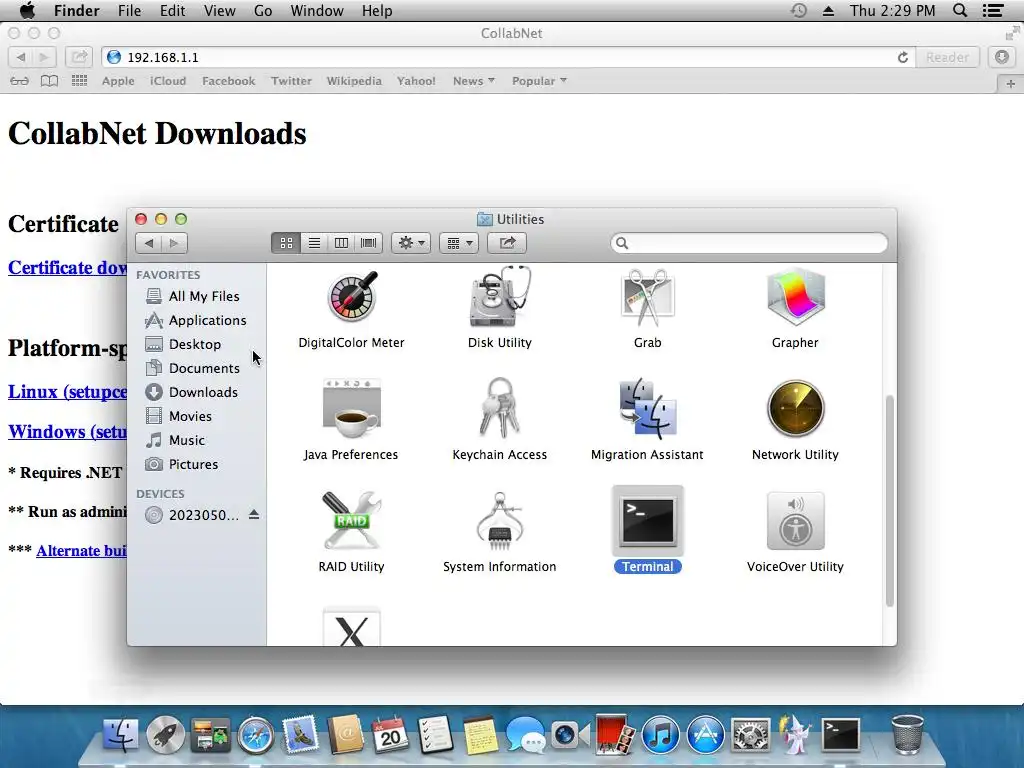
Task: Click Finder Share button in toolbar
Action: point(507,243)
